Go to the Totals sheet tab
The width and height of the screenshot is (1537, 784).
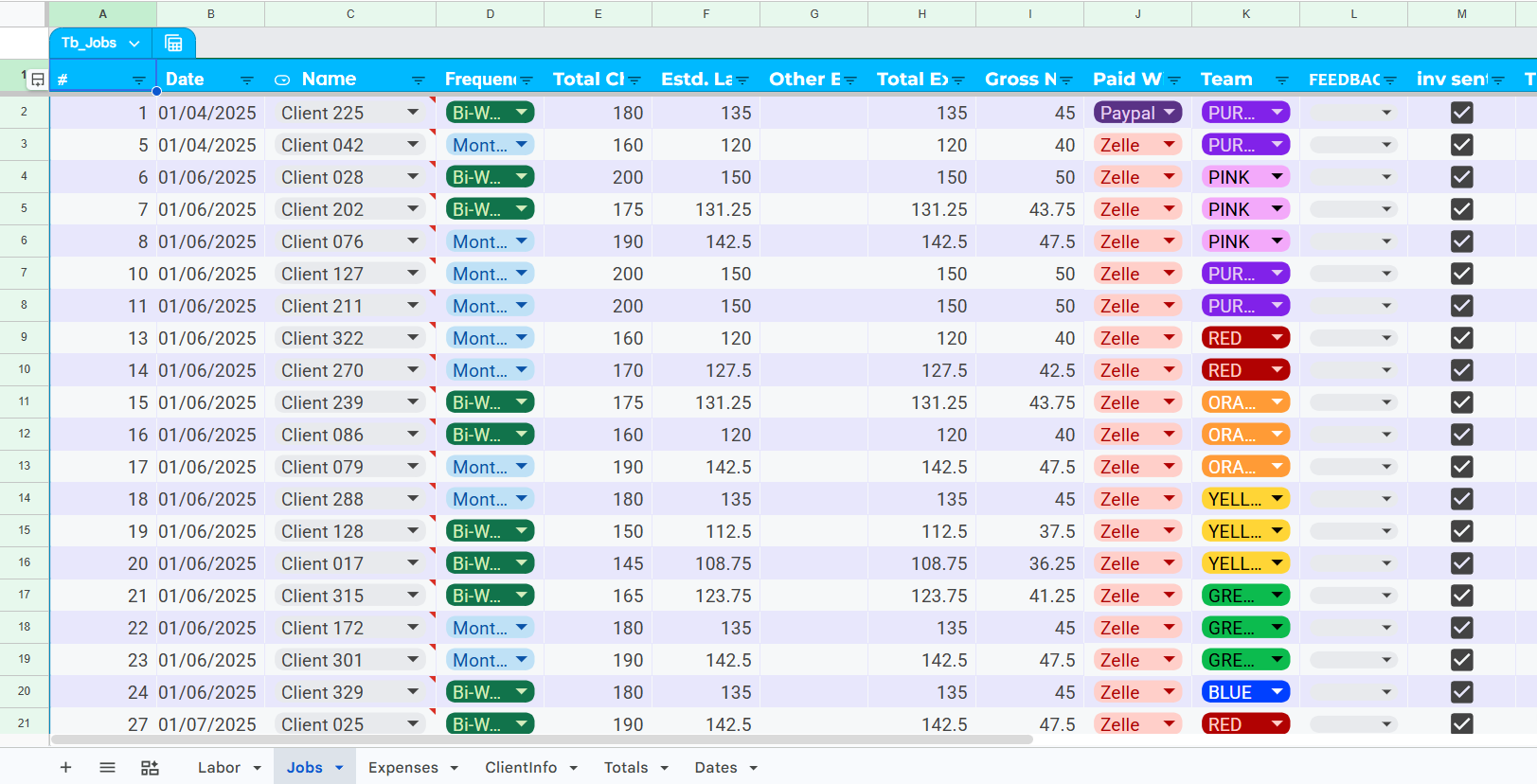tap(626, 767)
